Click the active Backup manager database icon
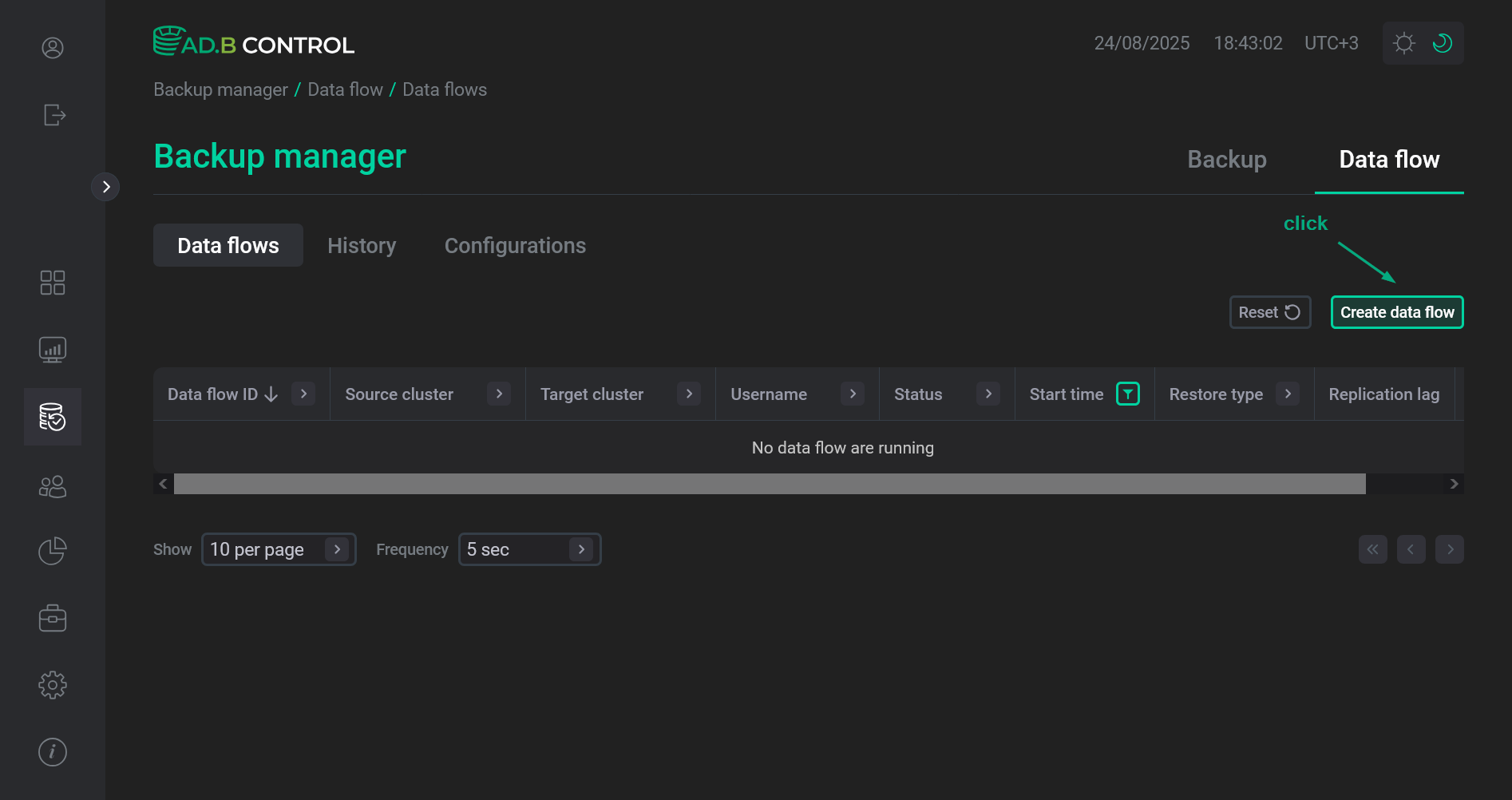The image size is (1512, 800). [x=53, y=416]
